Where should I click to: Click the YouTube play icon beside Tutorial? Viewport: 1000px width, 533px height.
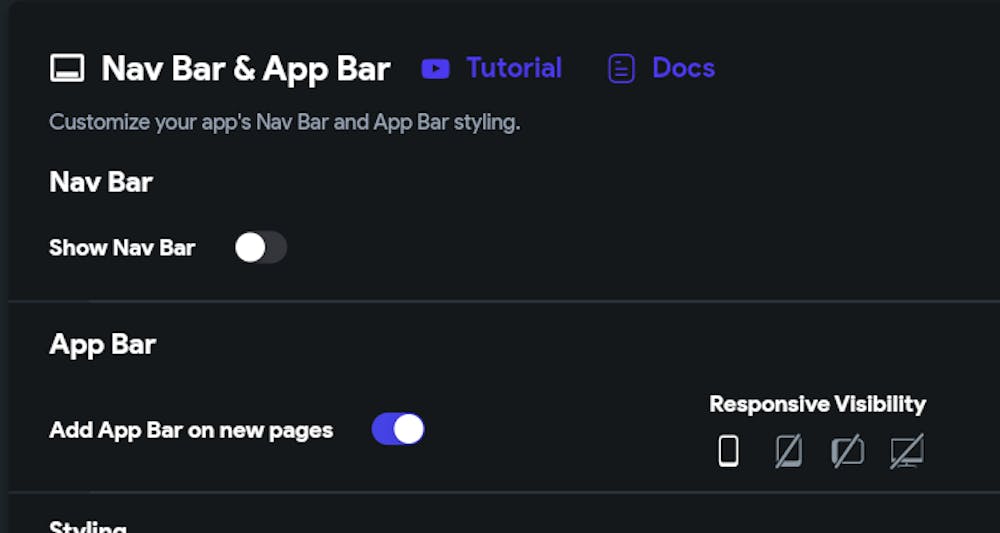click(435, 69)
